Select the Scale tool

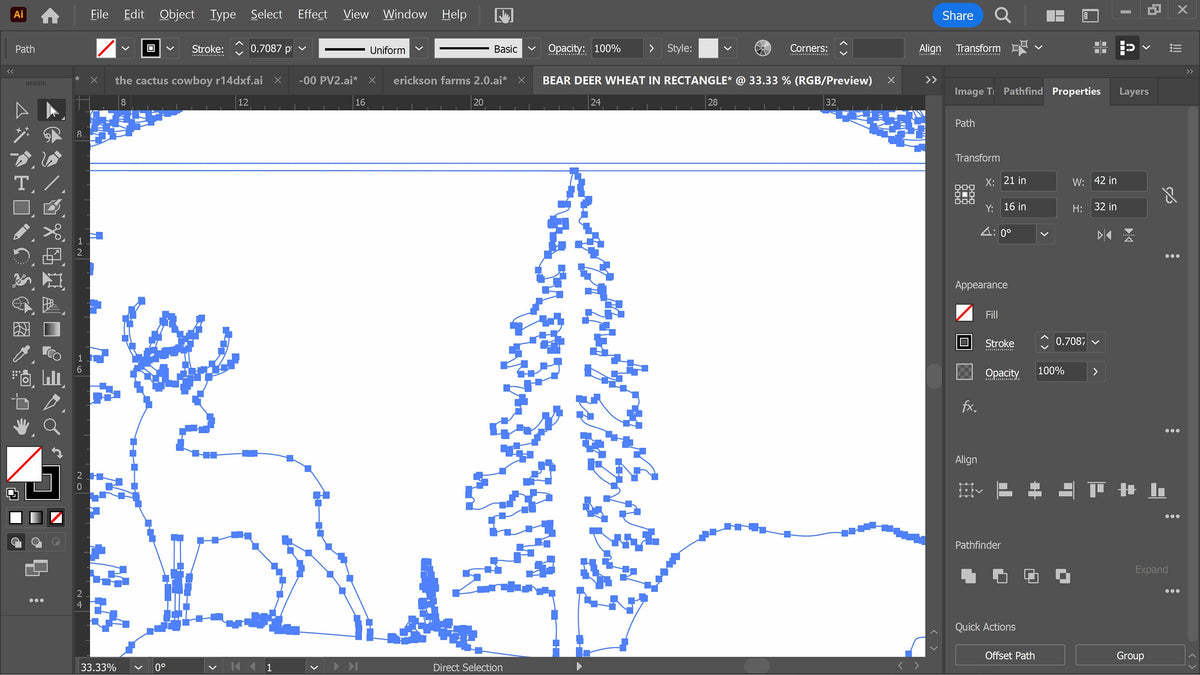tap(52, 256)
